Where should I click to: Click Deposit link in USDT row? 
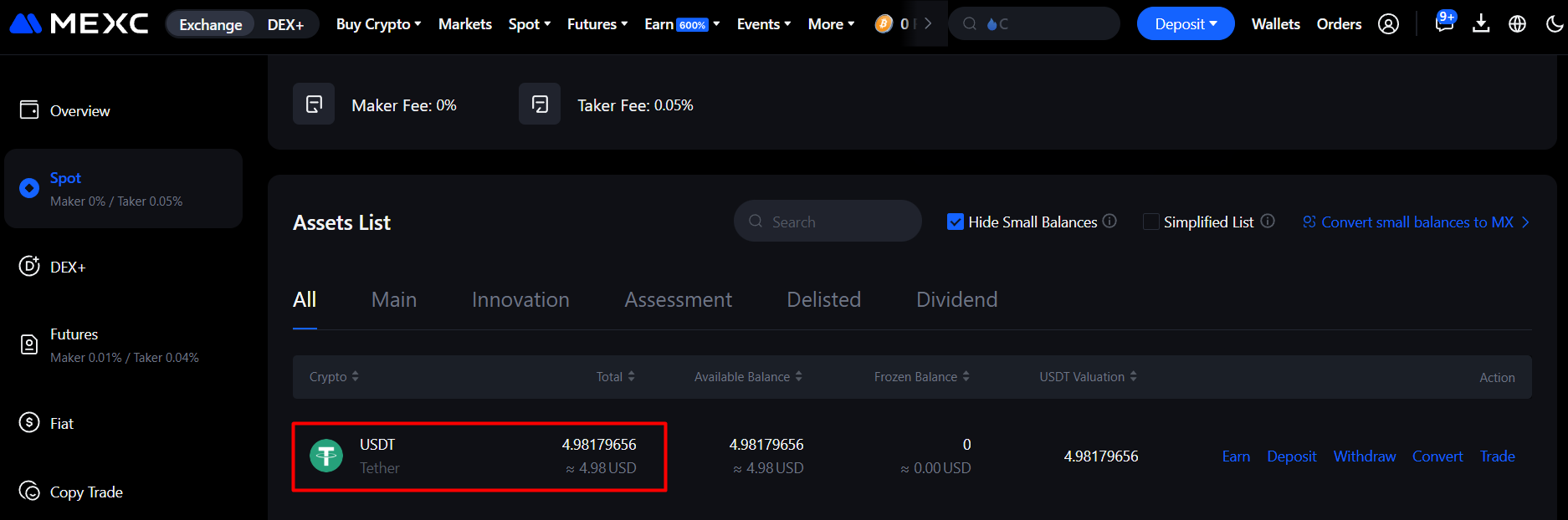click(1292, 456)
